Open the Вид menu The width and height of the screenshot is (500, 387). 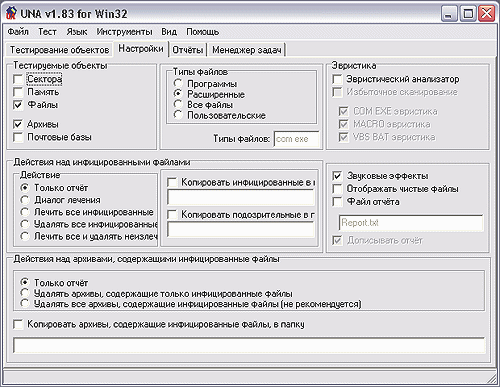(169, 32)
